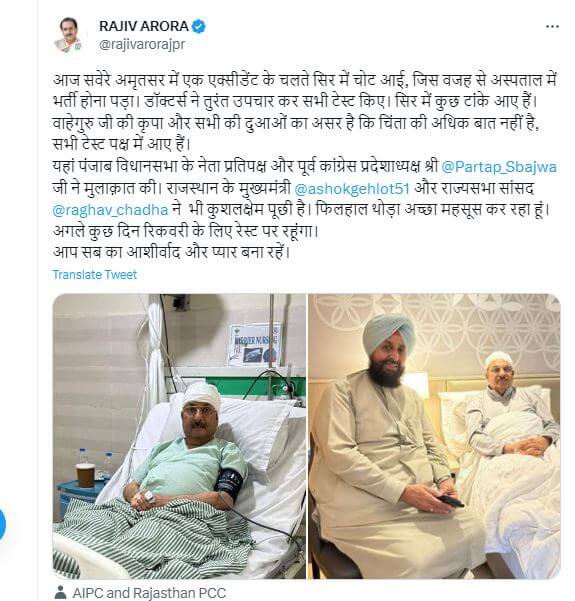
Task: Open the @raghav_chadha mention
Action: pos(110,210)
